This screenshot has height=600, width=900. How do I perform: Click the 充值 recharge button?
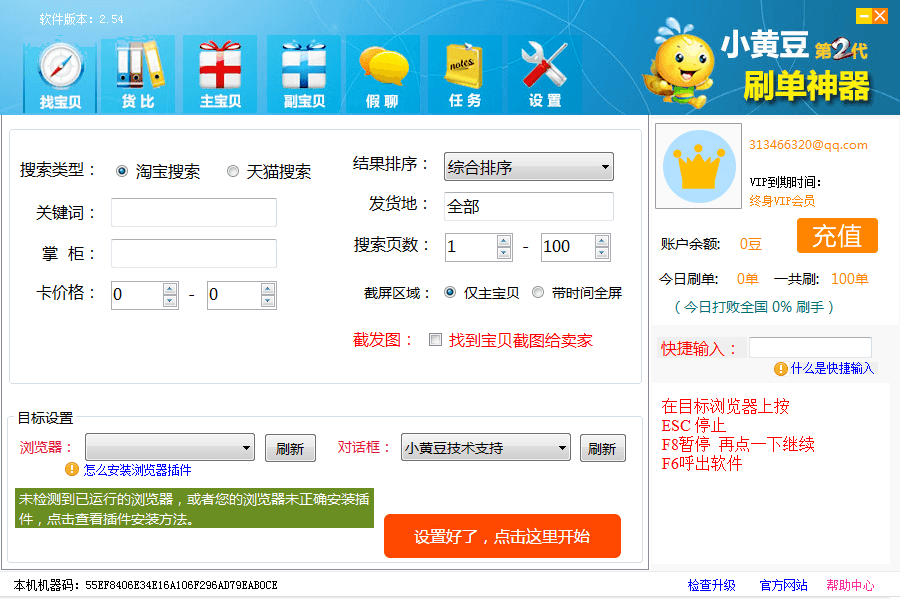click(837, 235)
